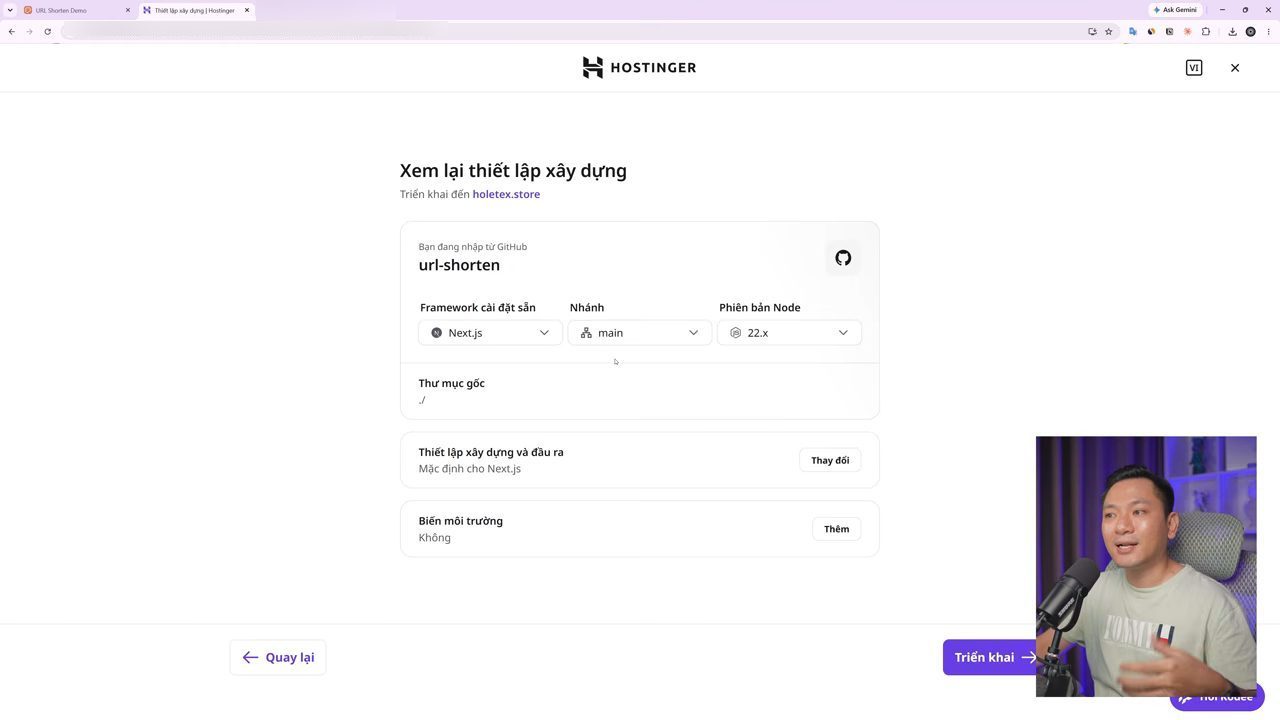Click the Thêm button for environment variables
Viewport: 1280px width, 720px height.
pos(836,529)
